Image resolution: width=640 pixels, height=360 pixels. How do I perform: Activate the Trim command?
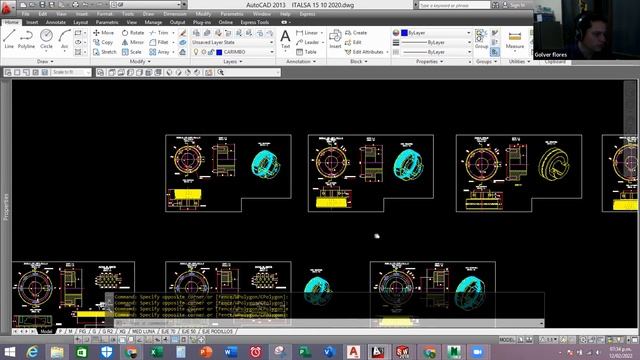pos(159,33)
